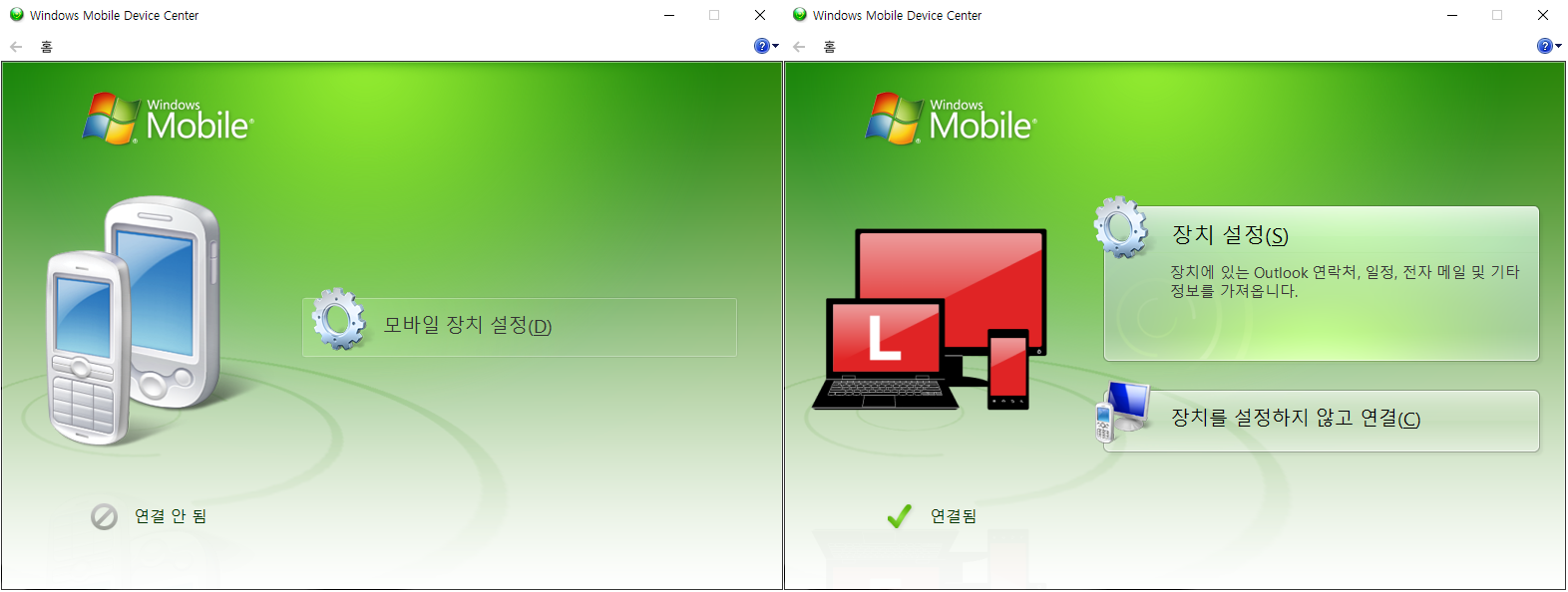1568x592 pixels.
Task: Open 모바일 장치 설정(D) in left window
Action: tap(520, 327)
